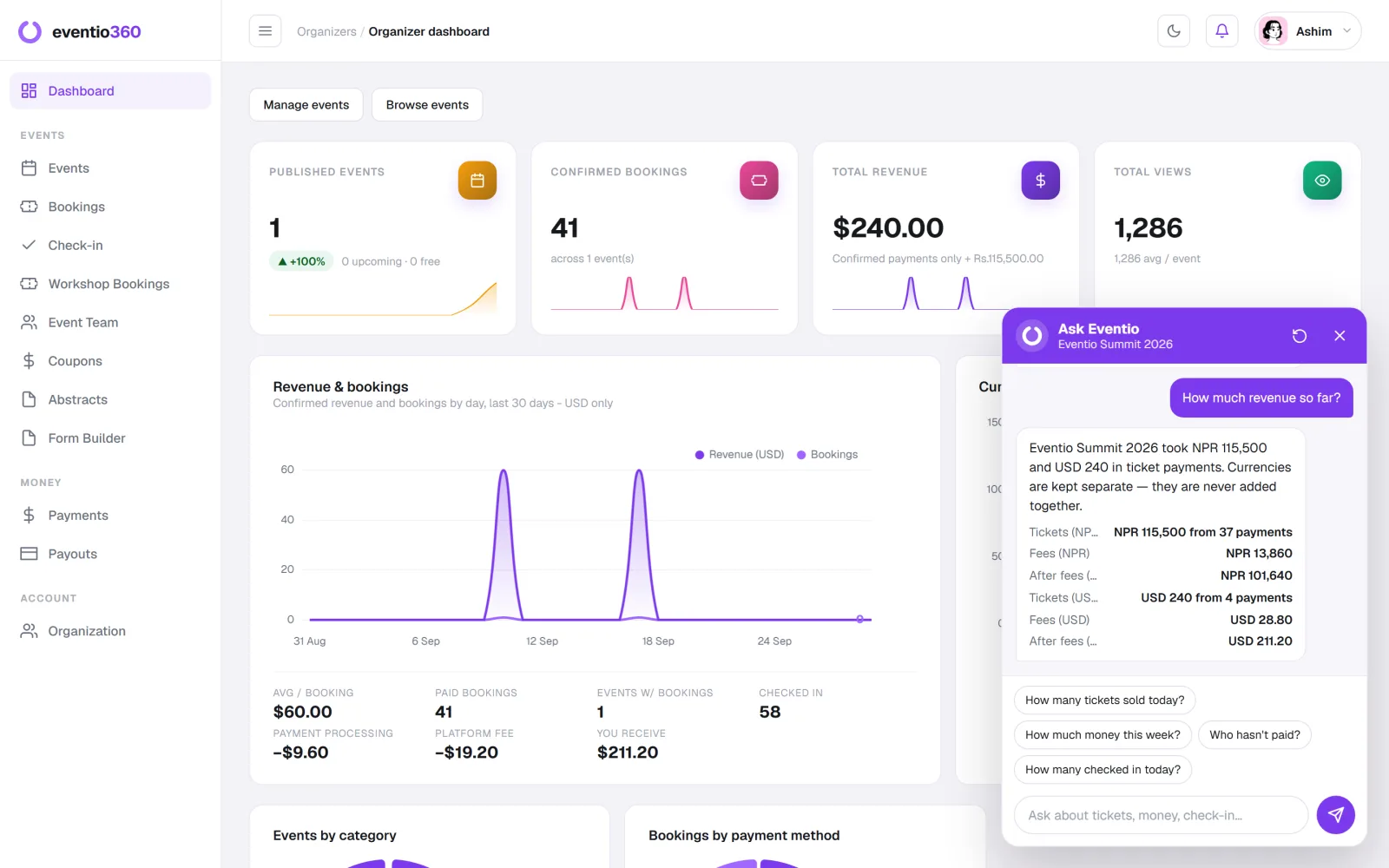Image resolution: width=1389 pixels, height=868 pixels.
Task: Select 'How many tickets sold today?' suggestion
Action: coord(1104,700)
